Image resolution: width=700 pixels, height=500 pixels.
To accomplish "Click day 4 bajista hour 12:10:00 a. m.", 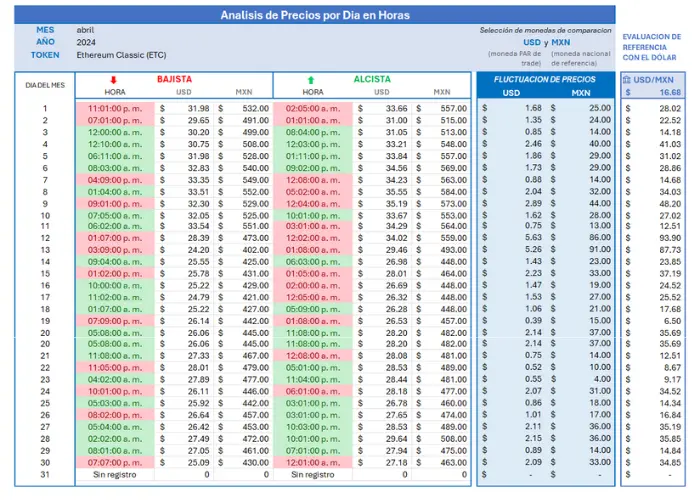I will [115, 144].
